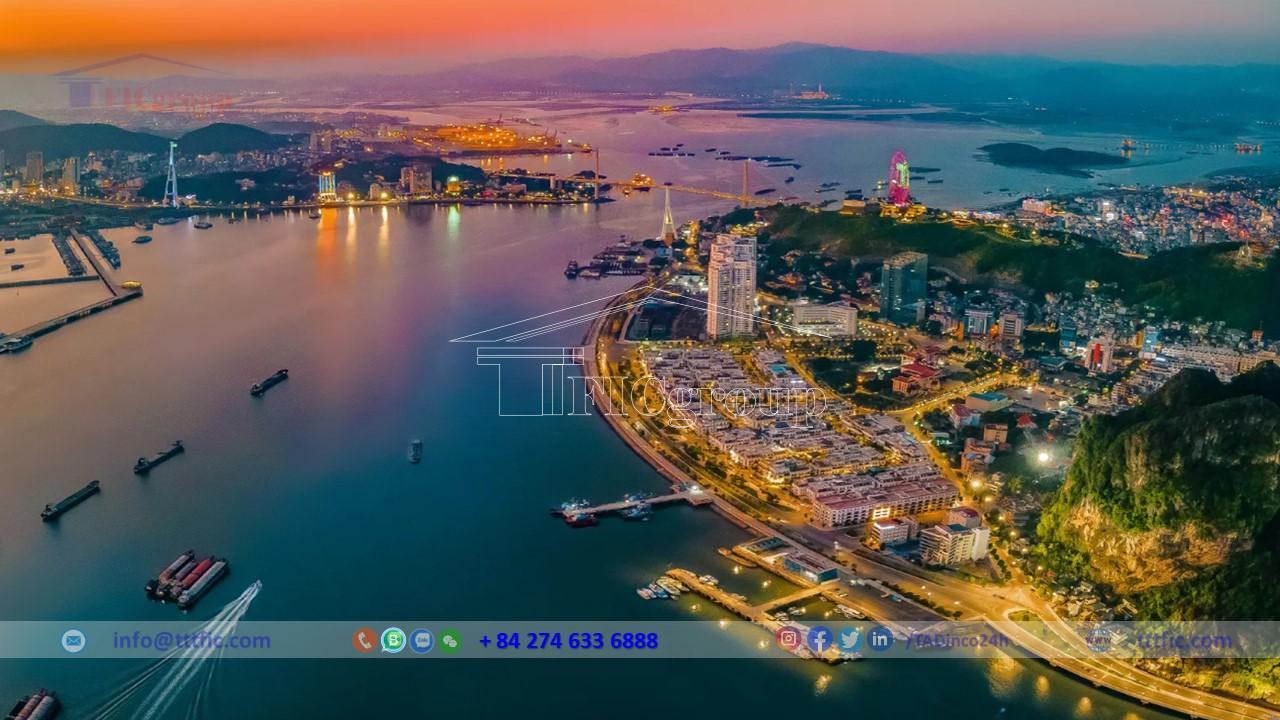Click the www globe icon
Viewport: 1280px width, 720px height.
tap(1100, 640)
